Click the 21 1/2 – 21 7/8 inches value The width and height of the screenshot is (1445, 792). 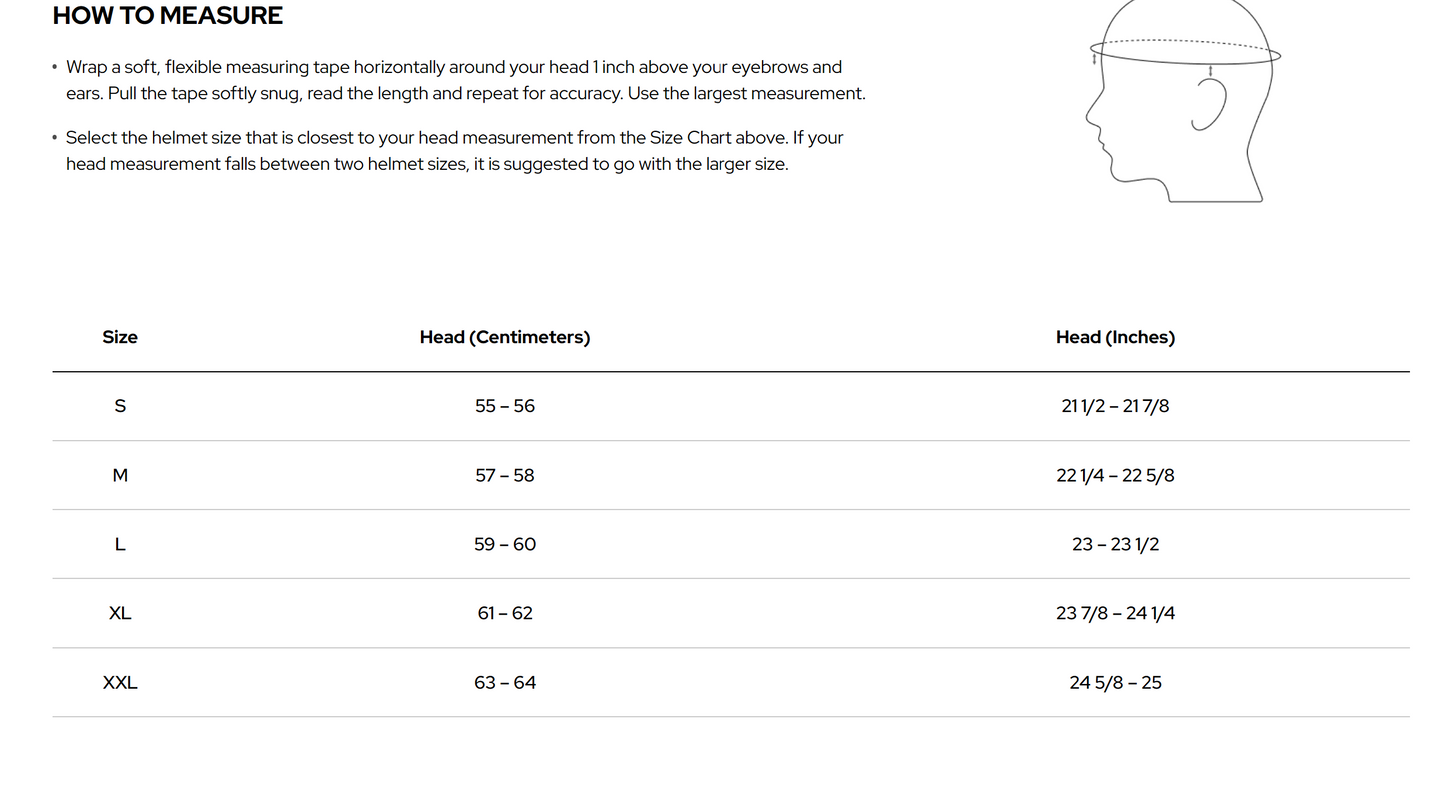coord(1115,406)
